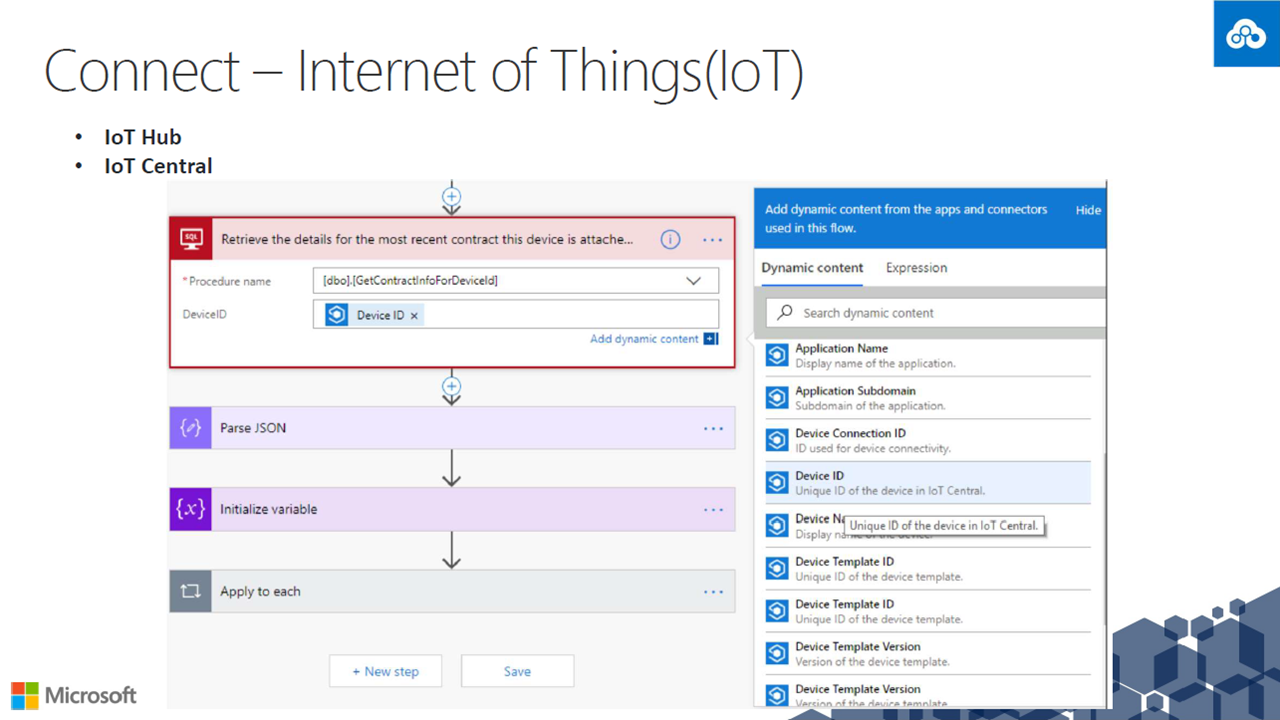The width and height of the screenshot is (1280, 720).
Task: Open the ellipsis menu for Initialize variable
Action: pos(713,509)
